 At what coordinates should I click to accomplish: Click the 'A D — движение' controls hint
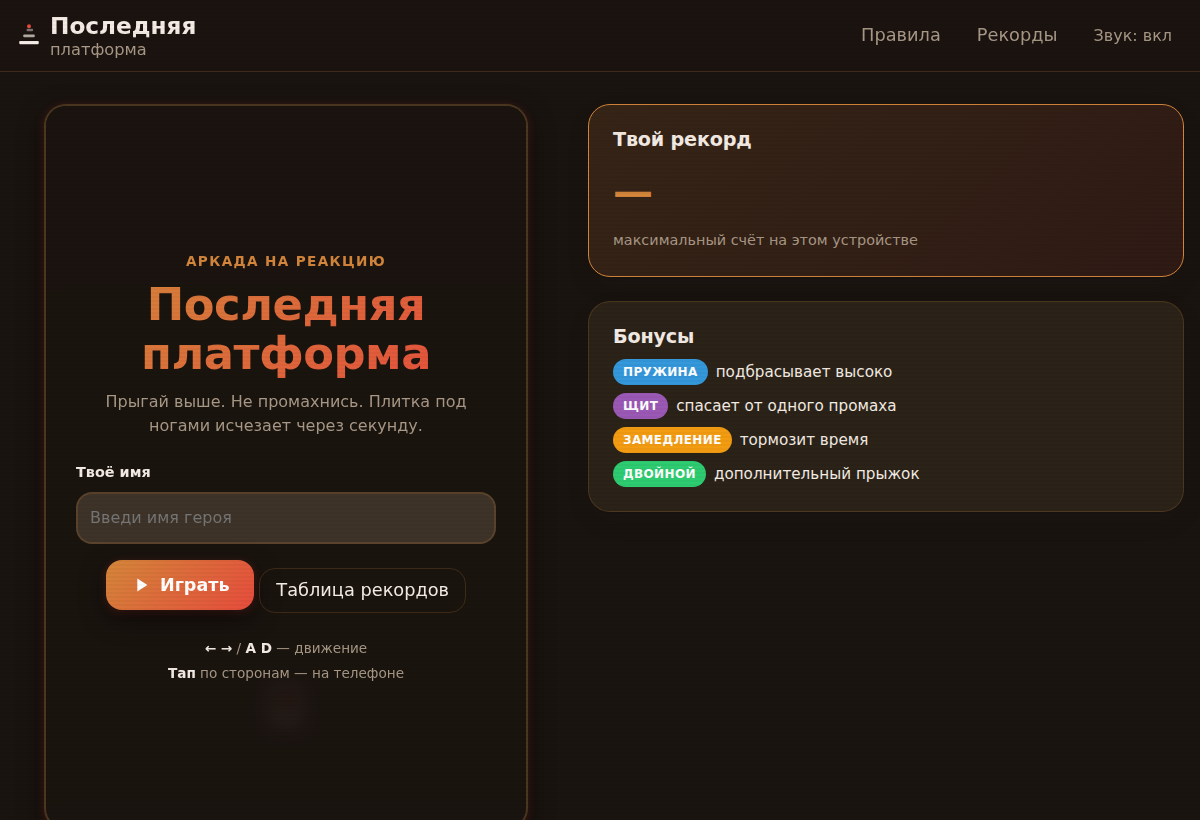tap(286, 648)
